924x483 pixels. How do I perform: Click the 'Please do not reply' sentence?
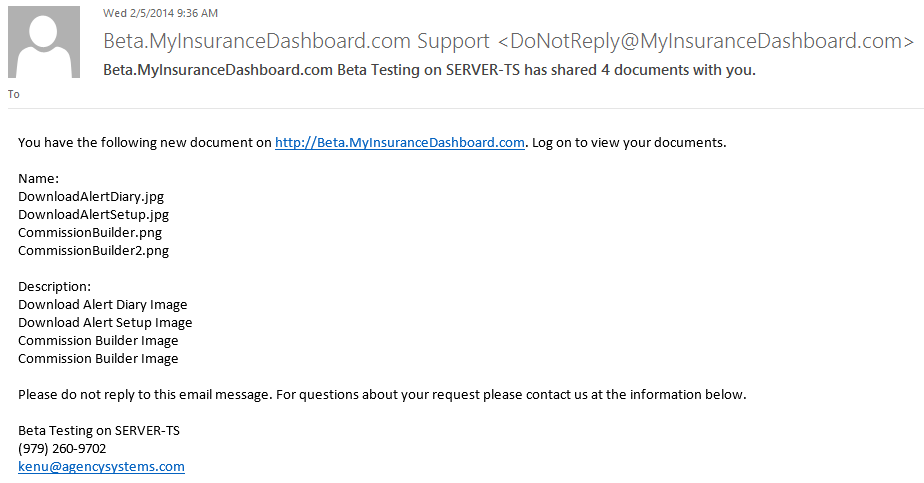tap(144, 395)
